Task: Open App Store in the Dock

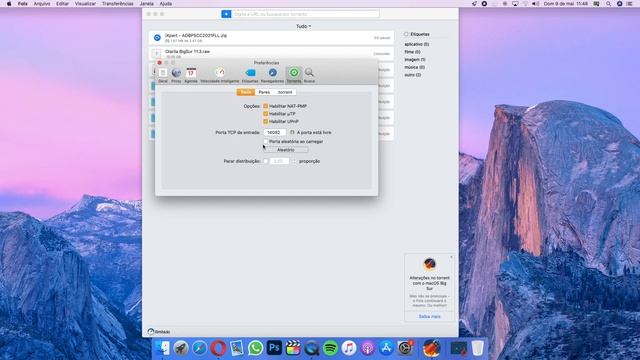Action: pyautogui.click(x=386, y=348)
